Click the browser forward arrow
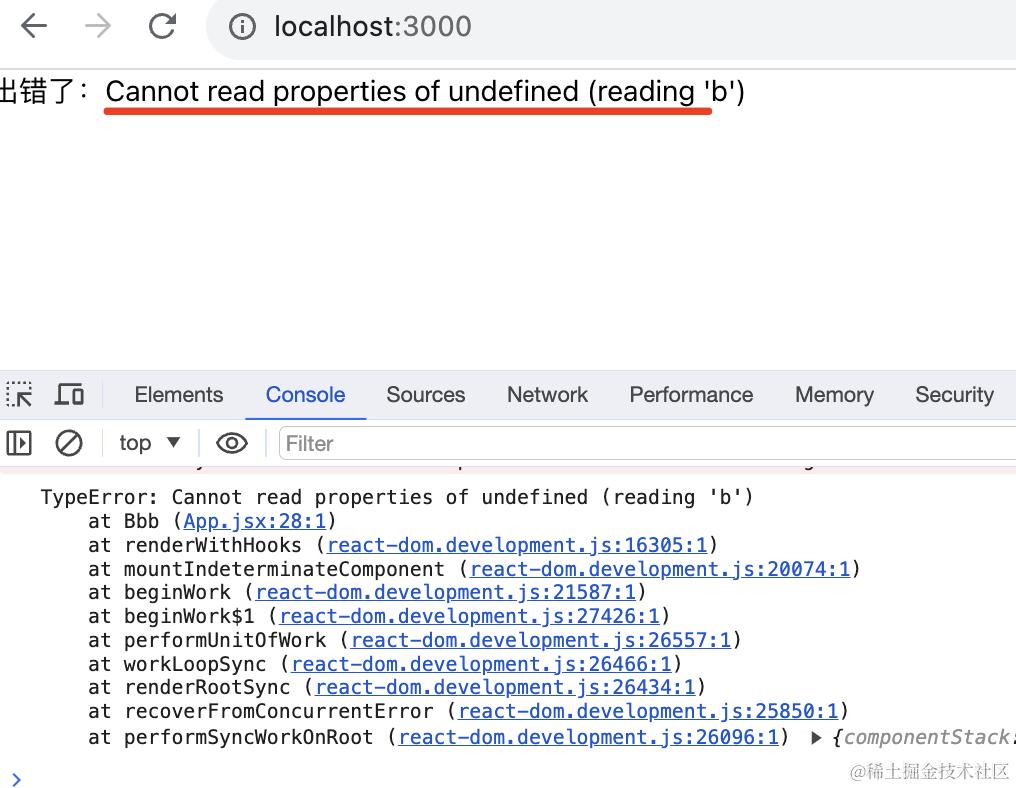The image size is (1016, 788). (98, 27)
